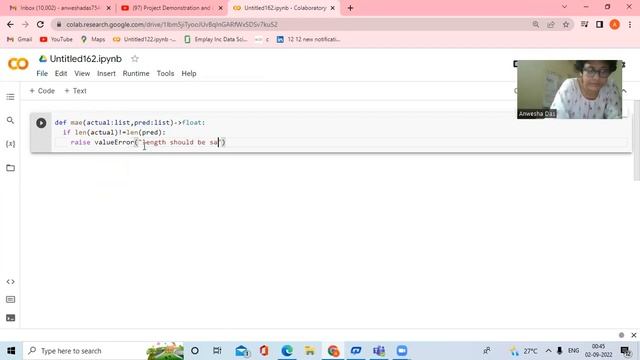
Task: Show hidden system tray icons
Action: [x=548, y=351]
